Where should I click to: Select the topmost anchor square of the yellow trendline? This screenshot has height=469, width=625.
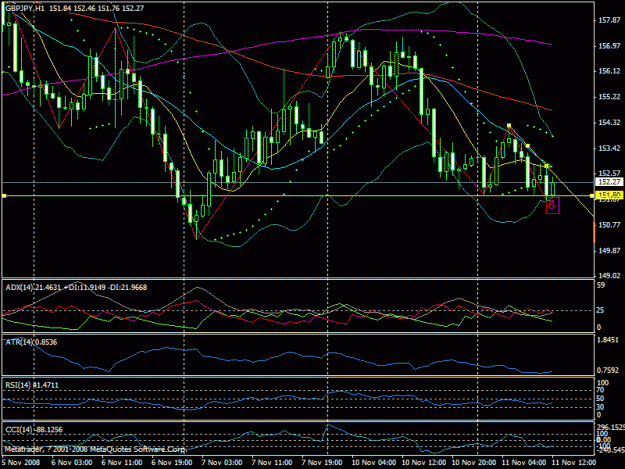[x=509, y=126]
